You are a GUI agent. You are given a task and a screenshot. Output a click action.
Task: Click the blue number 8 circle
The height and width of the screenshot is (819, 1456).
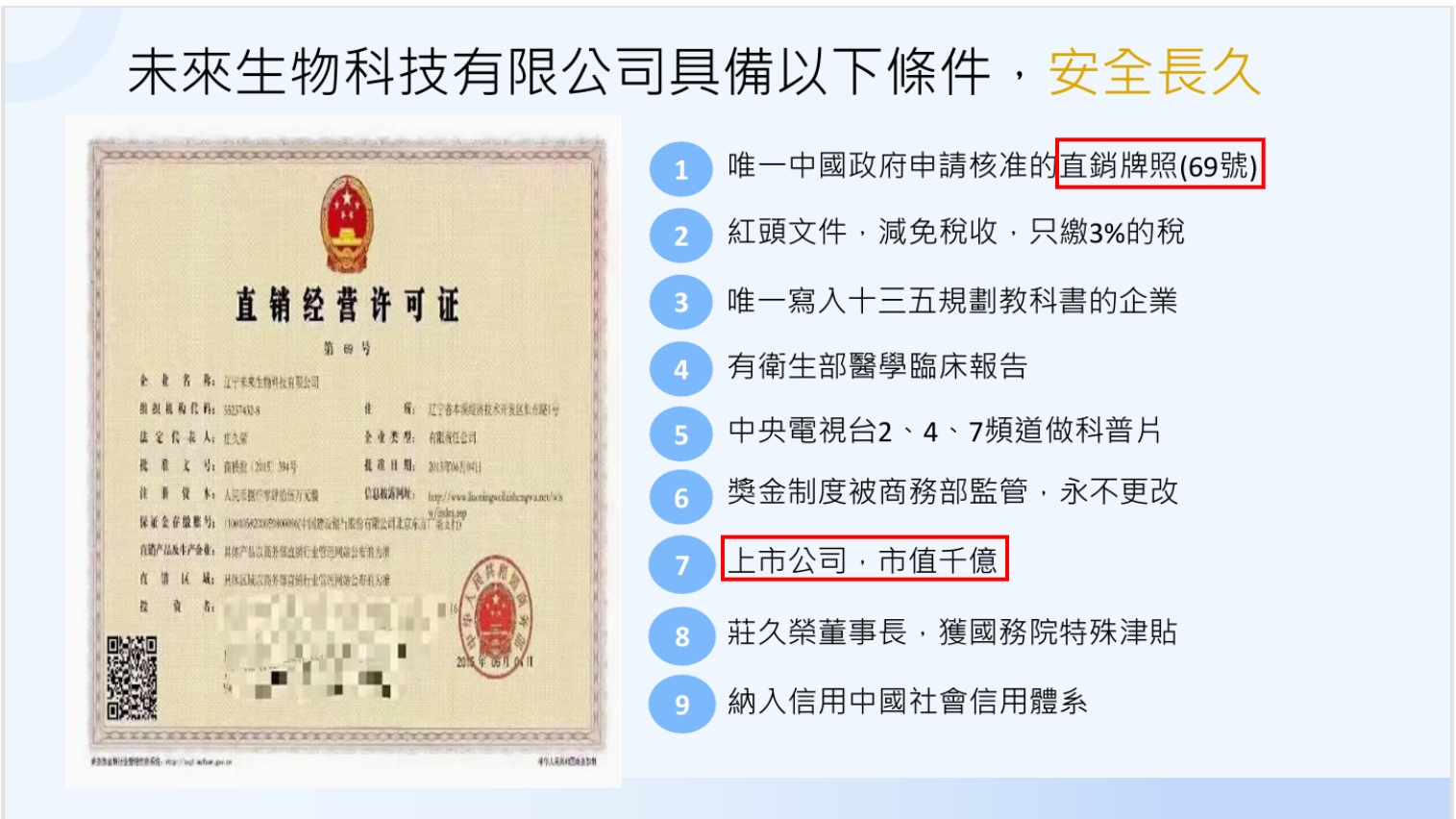680,635
